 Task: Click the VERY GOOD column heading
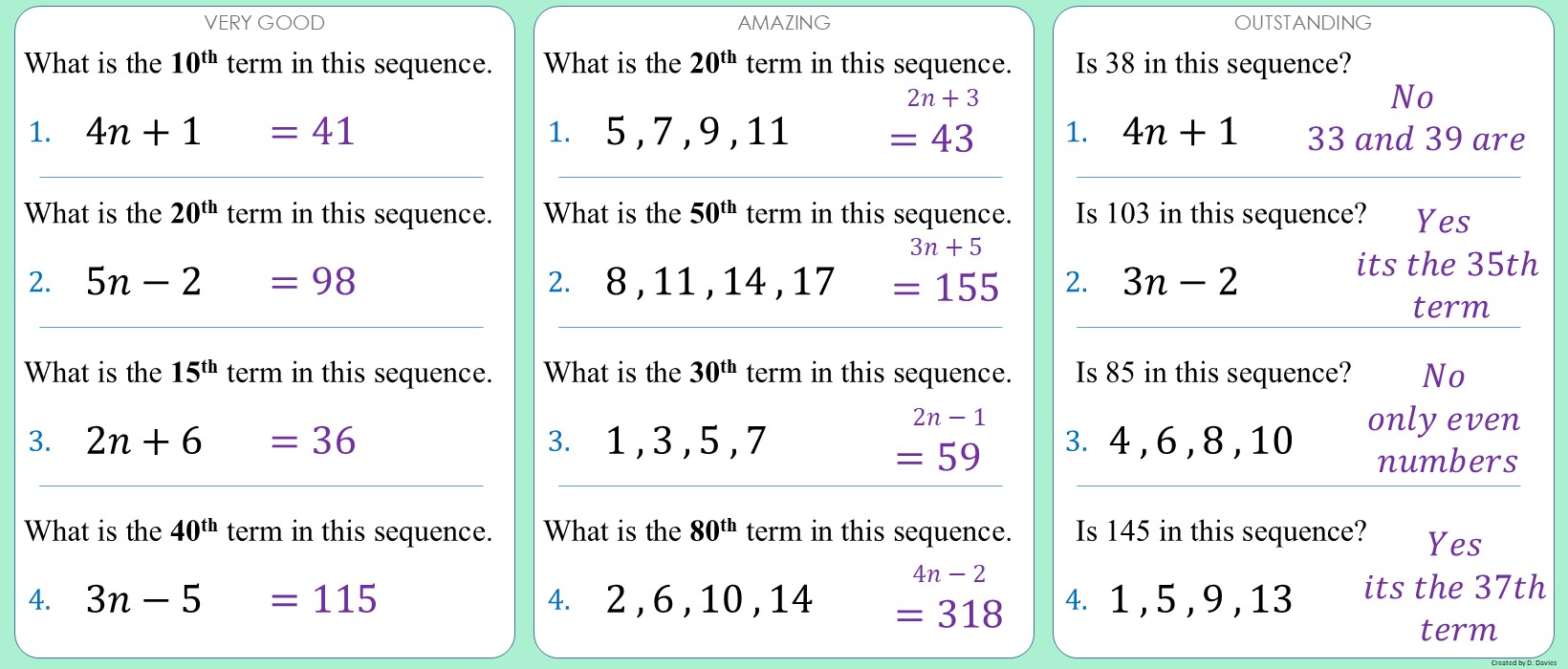tap(265, 23)
